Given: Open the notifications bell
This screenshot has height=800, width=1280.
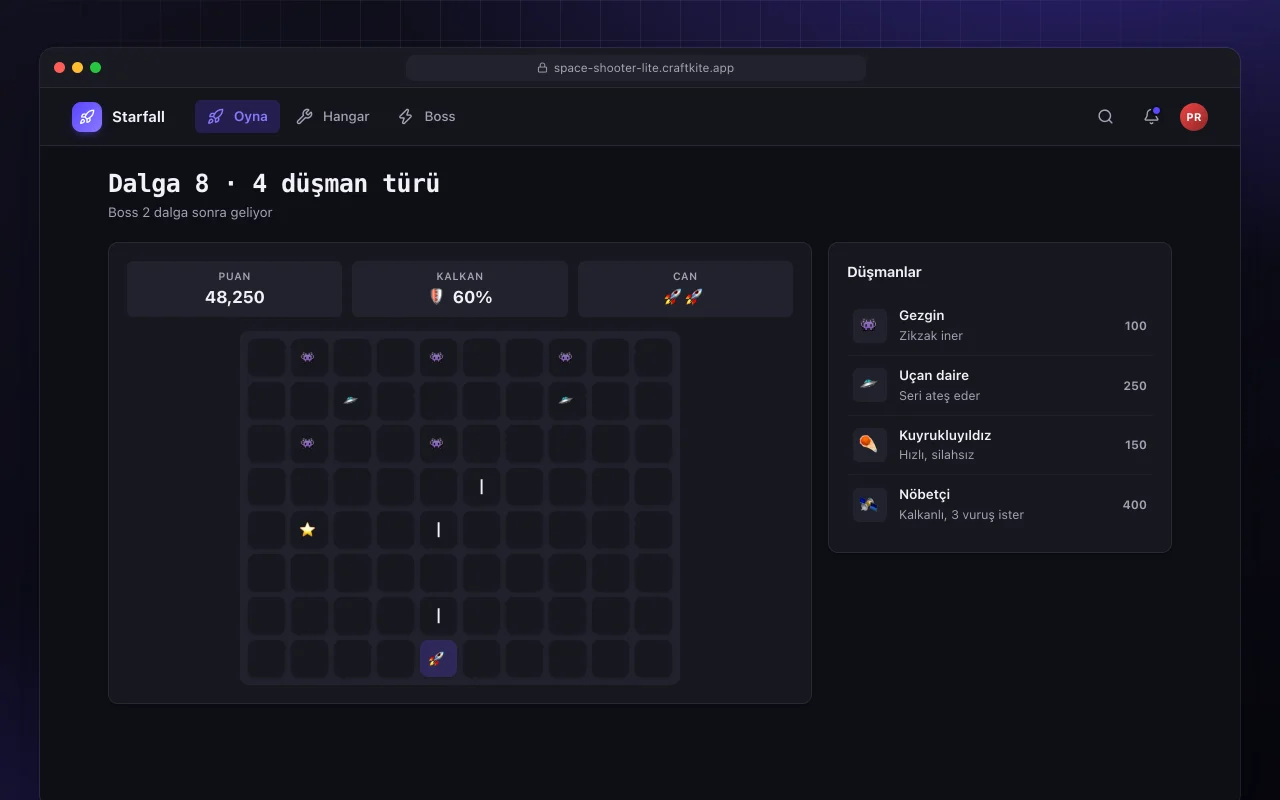Looking at the screenshot, I should (1151, 117).
